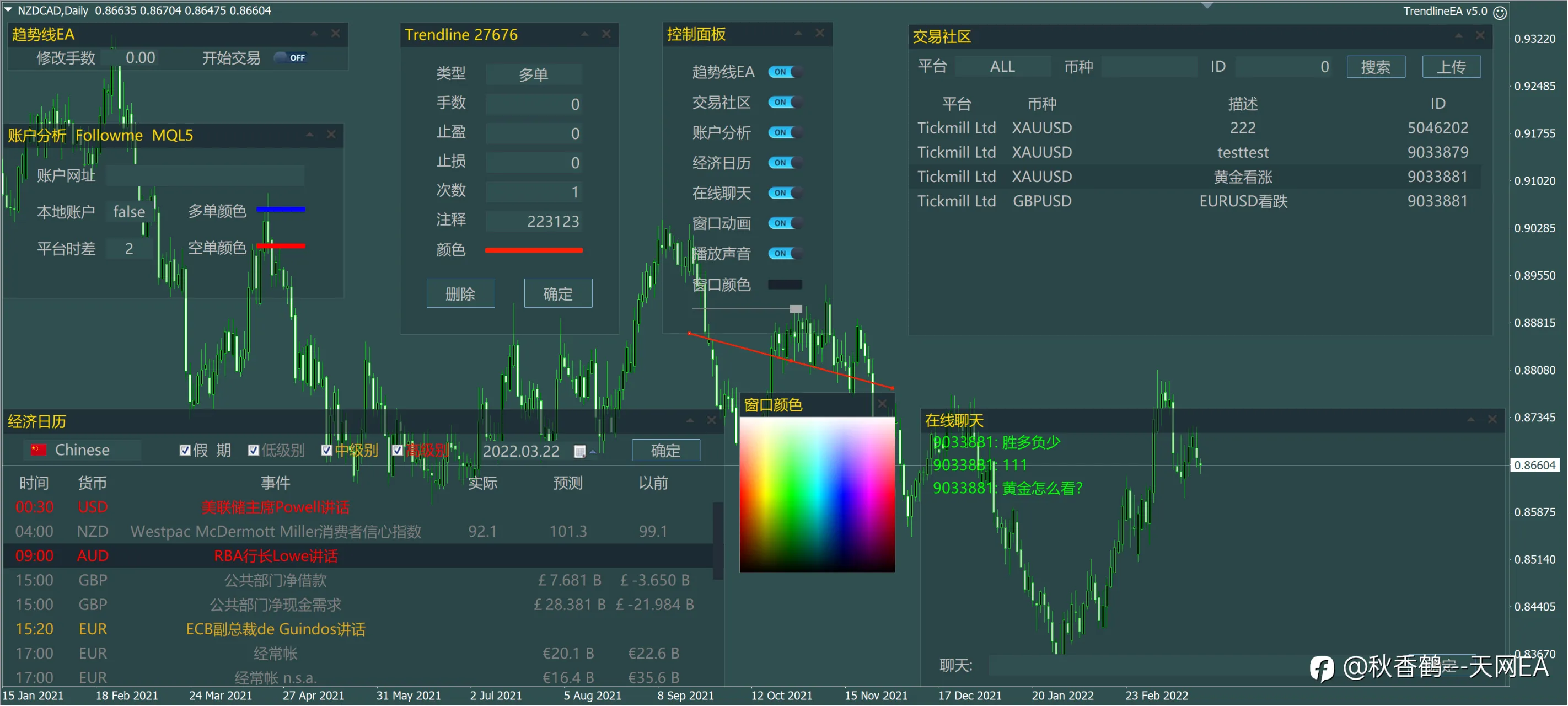1568x706 pixels.
Task: Uncheck the 假期 holiday checkbox
Action: click(185, 451)
